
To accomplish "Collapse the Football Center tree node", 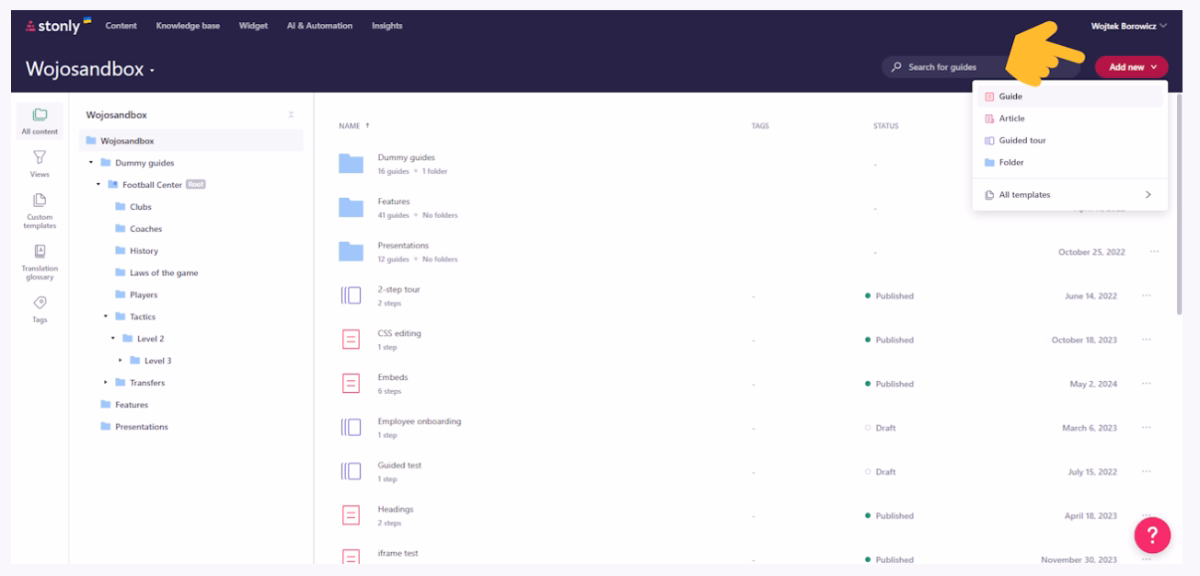I will tap(98, 185).
